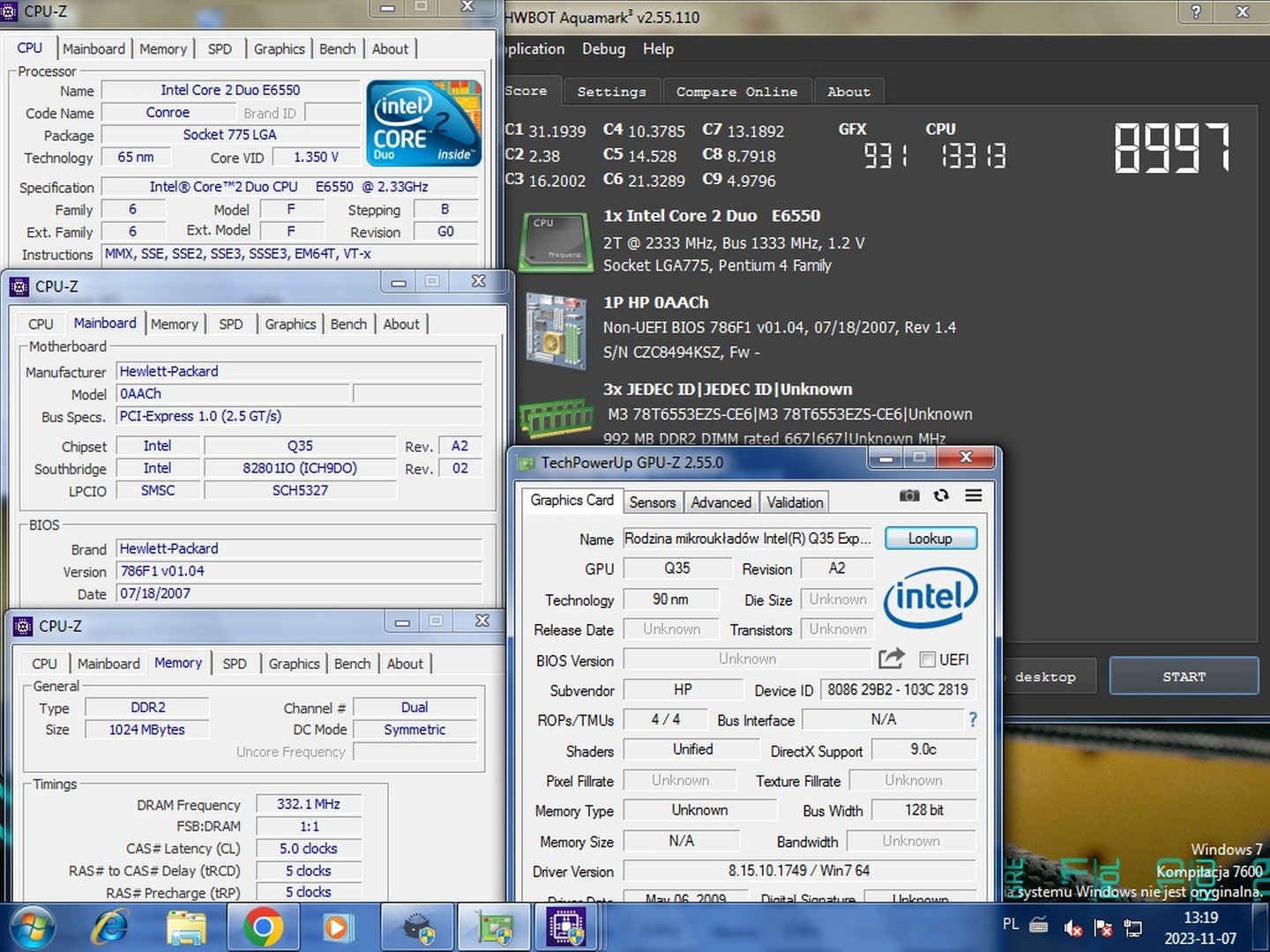Click the bus interface question mark in GPU-Z
The width and height of the screenshot is (1270, 952).
pyautogui.click(x=973, y=719)
